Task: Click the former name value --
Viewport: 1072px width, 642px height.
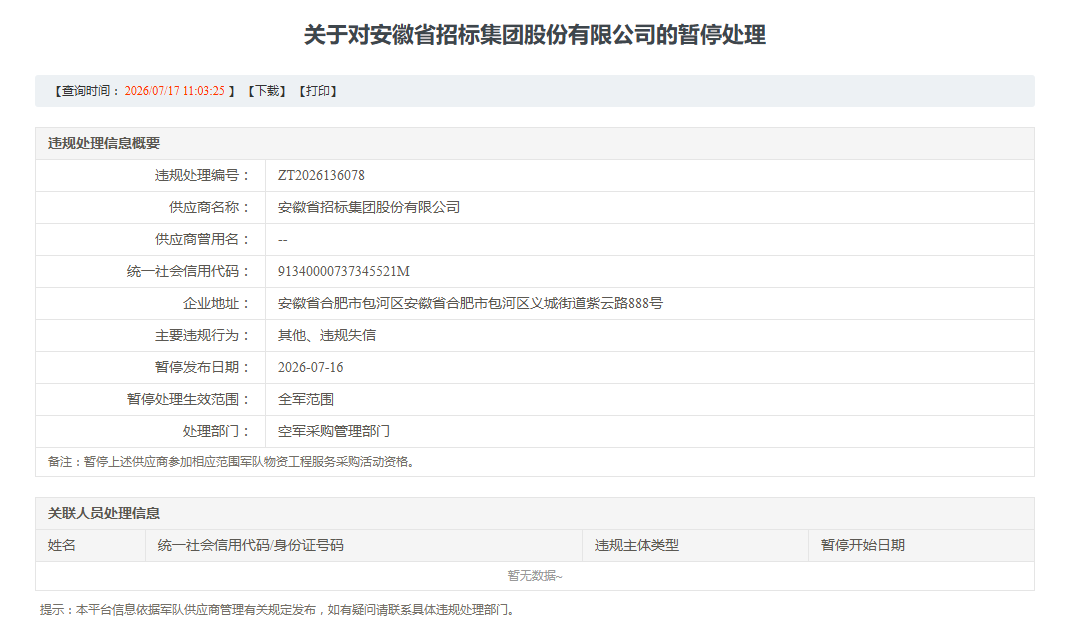Action: click(x=282, y=240)
